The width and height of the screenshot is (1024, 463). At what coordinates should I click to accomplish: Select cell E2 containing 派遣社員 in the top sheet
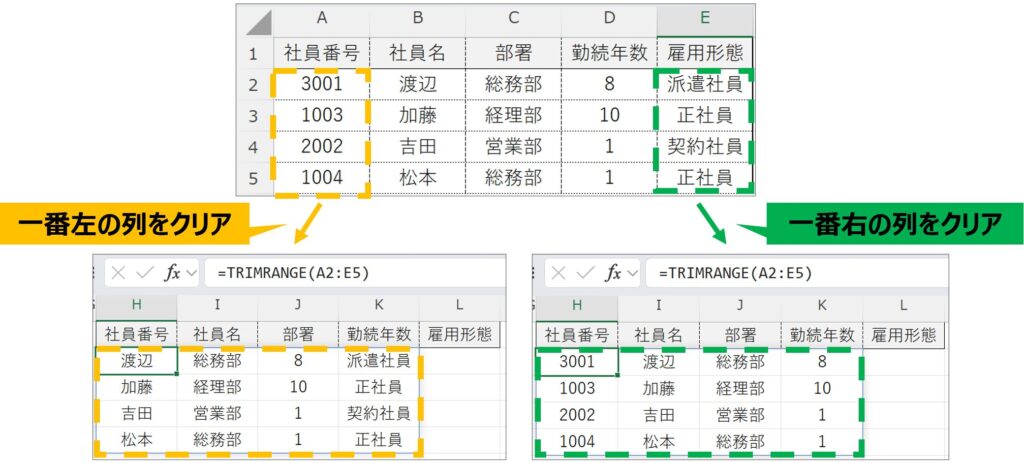(x=705, y=84)
